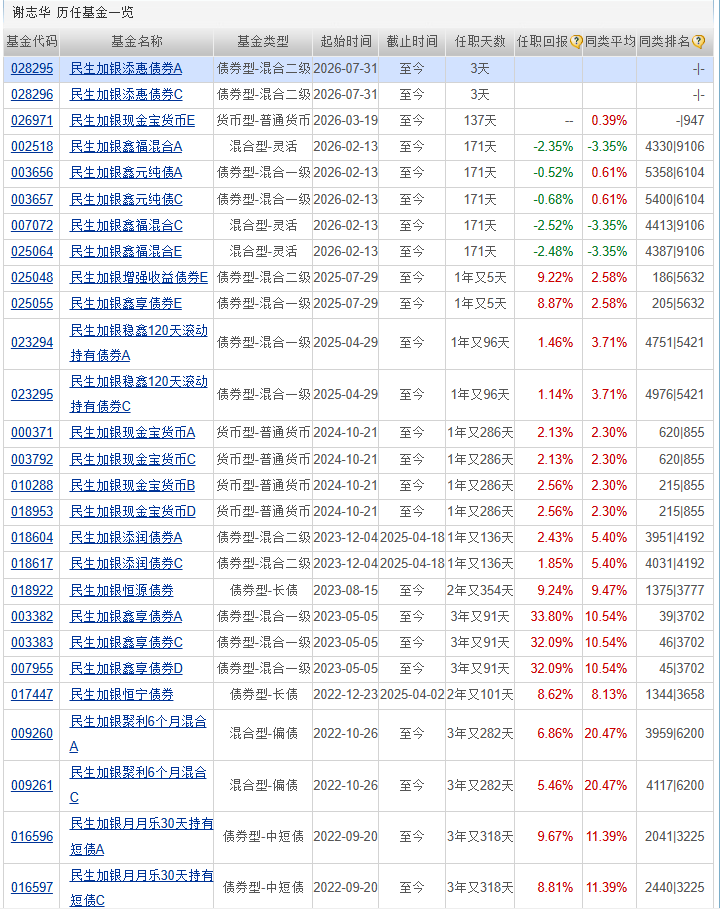Open fund code link 002518
The height and width of the screenshot is (913, 720).
tap(32, 147)
